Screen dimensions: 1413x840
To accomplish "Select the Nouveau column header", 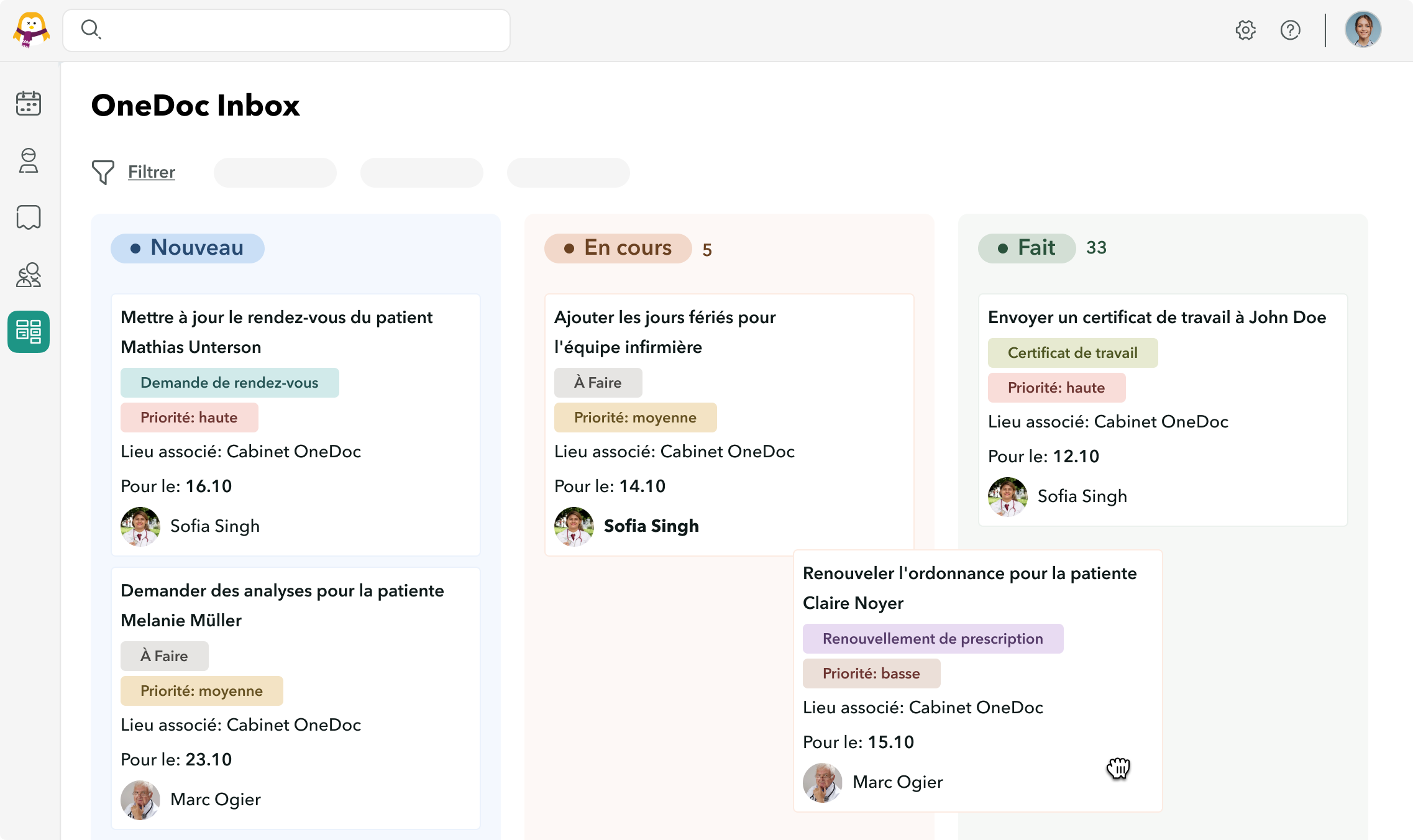I will tap(188, 248).
